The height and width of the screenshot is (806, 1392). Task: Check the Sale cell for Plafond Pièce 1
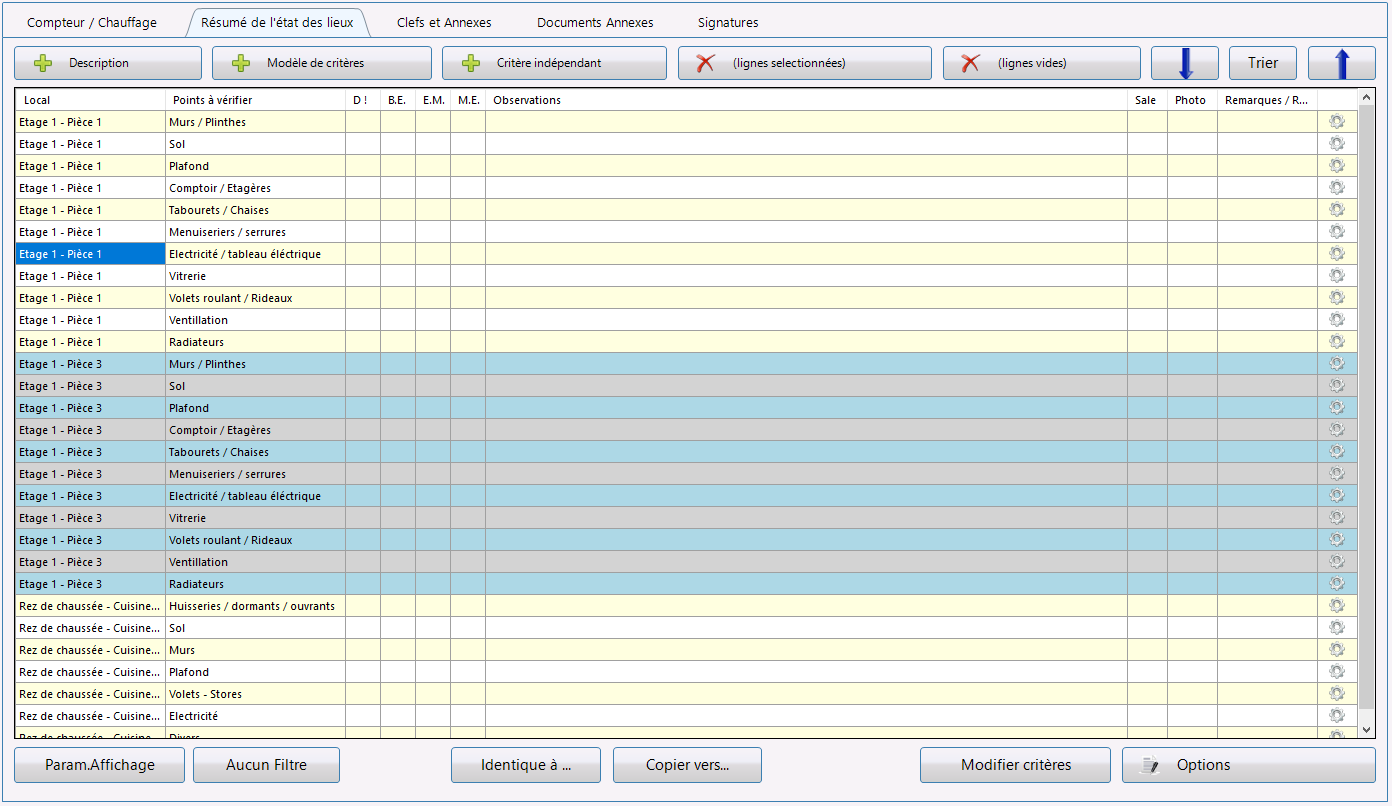tap(1146, 166)
